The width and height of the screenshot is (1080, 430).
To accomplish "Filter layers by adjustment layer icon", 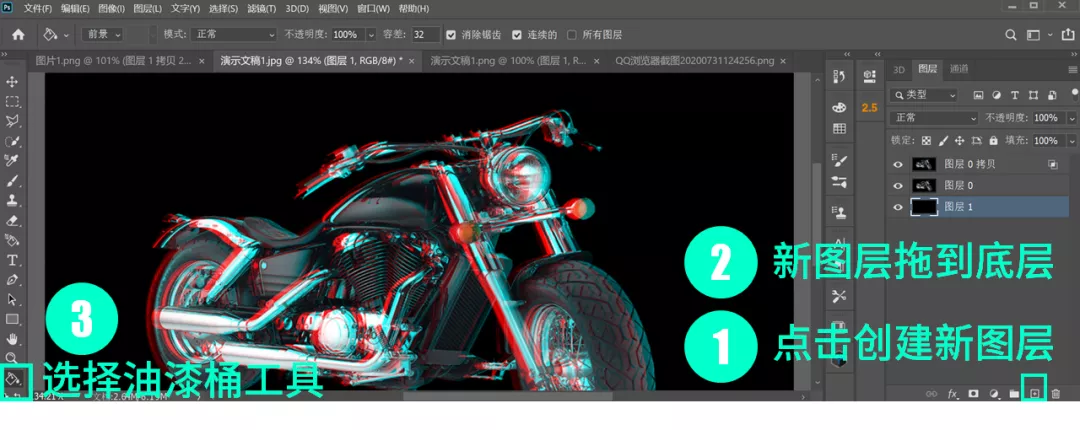I will pyautogui.click(x=996, y=95).
